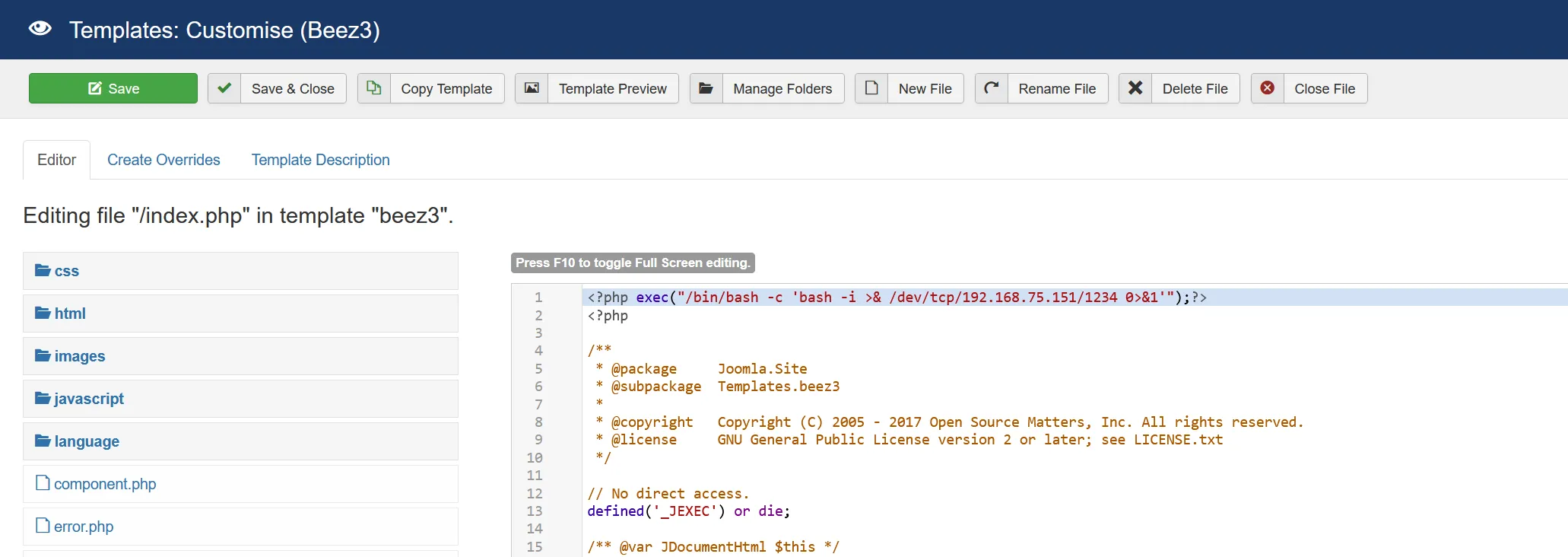Click the Templates: Customise (Beez3) title
This screenshot has width=1568, height=557.
[x=224, y=30]
